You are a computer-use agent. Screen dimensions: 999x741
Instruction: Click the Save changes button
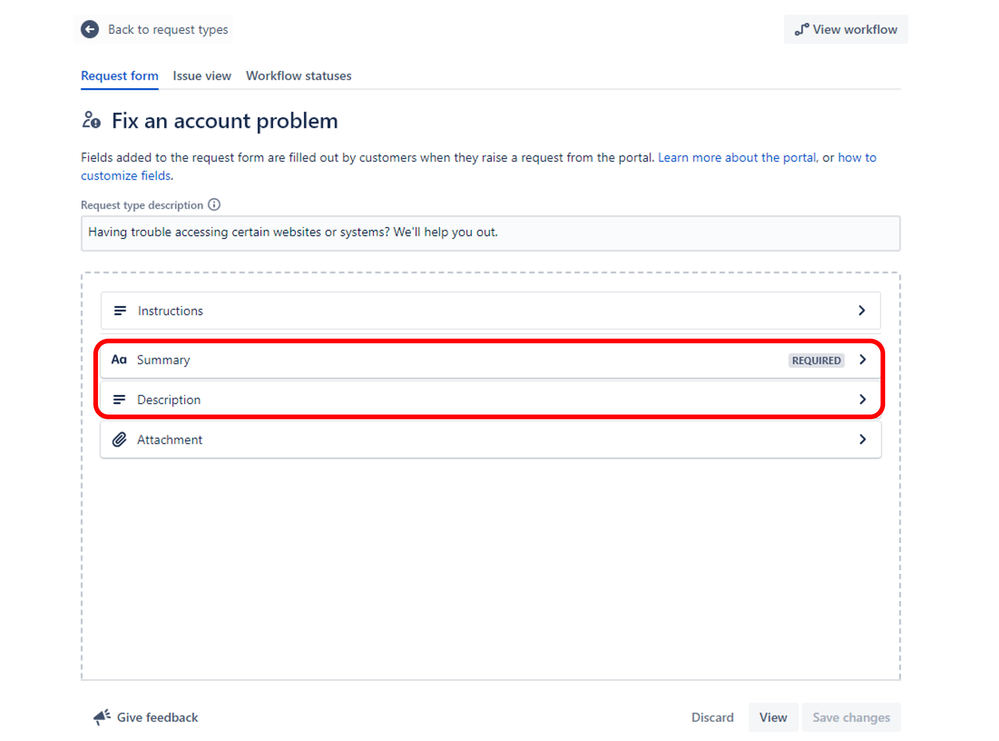851,717
